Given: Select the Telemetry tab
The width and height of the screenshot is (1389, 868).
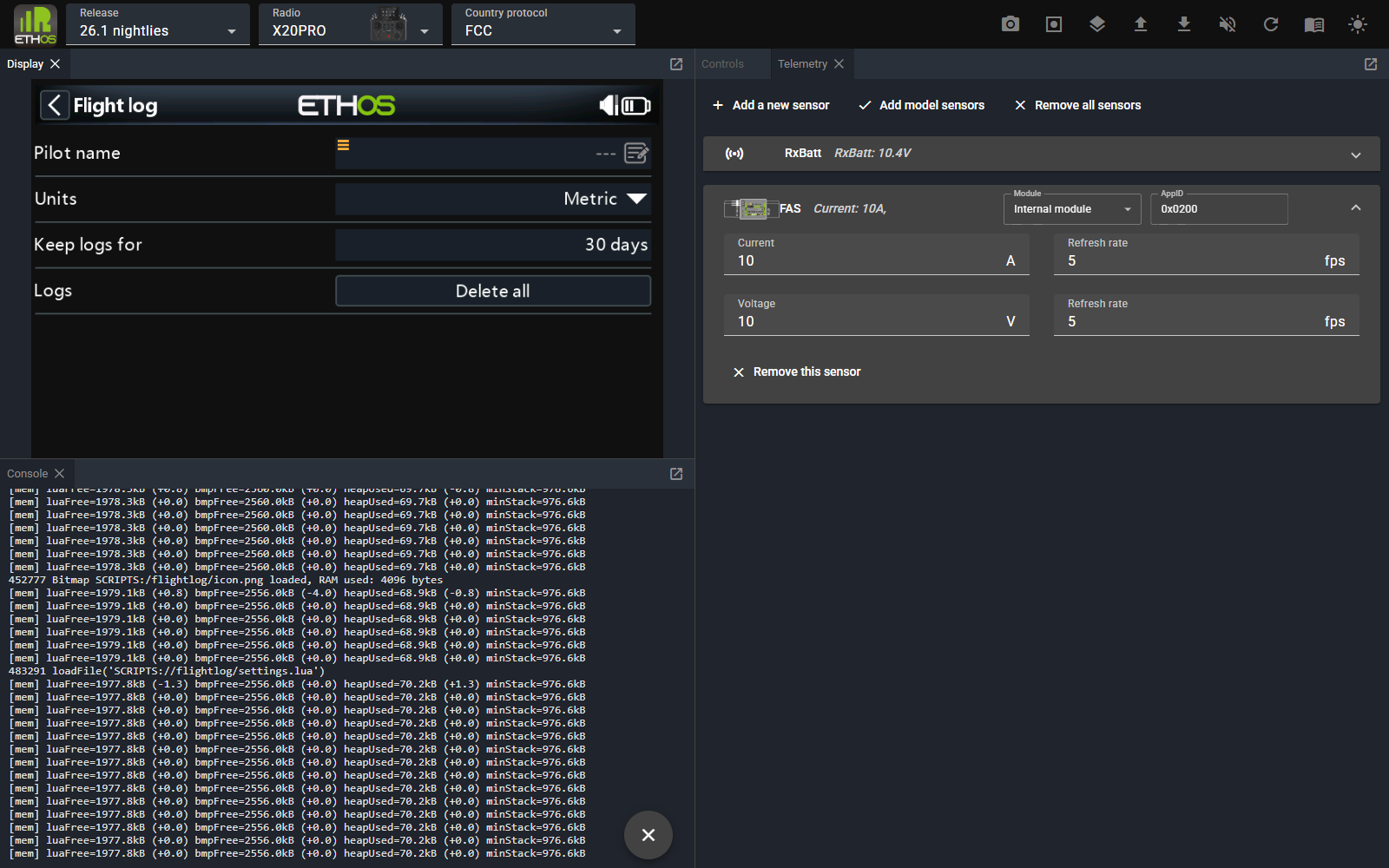Looking at the screenshot, I should (x=802, y=64).
